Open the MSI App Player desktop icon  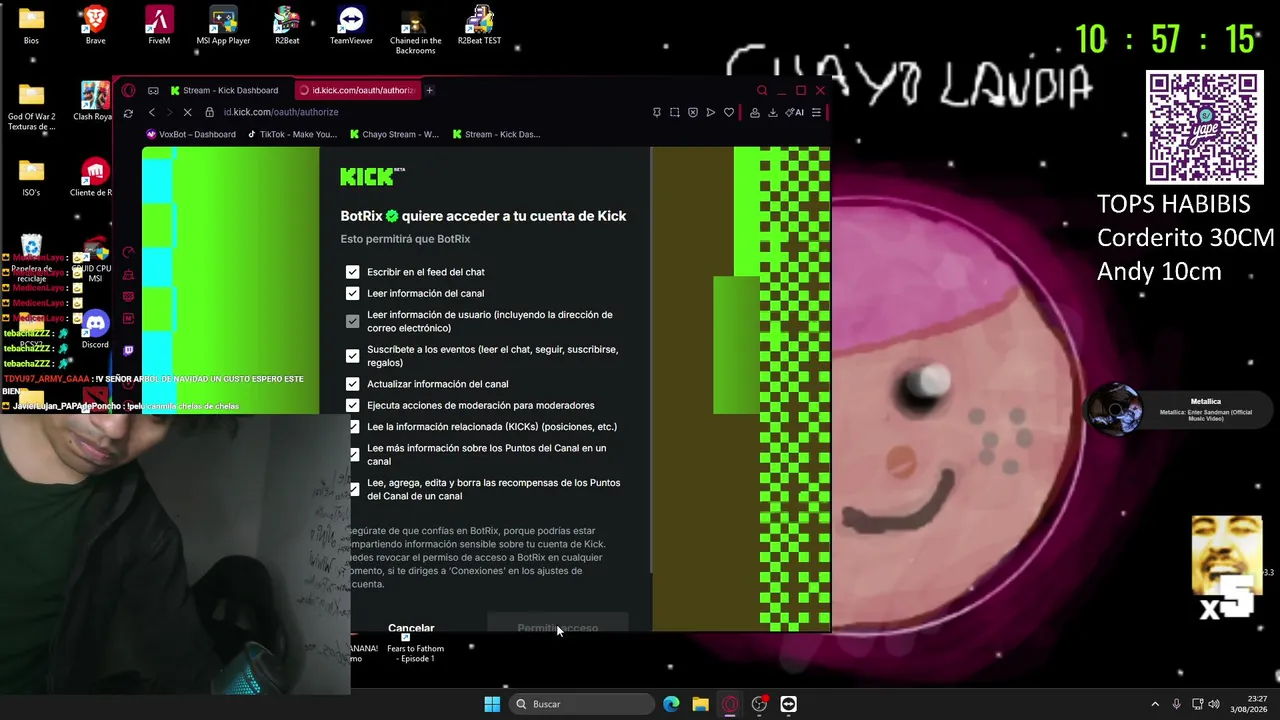click(x=223, y=25)
